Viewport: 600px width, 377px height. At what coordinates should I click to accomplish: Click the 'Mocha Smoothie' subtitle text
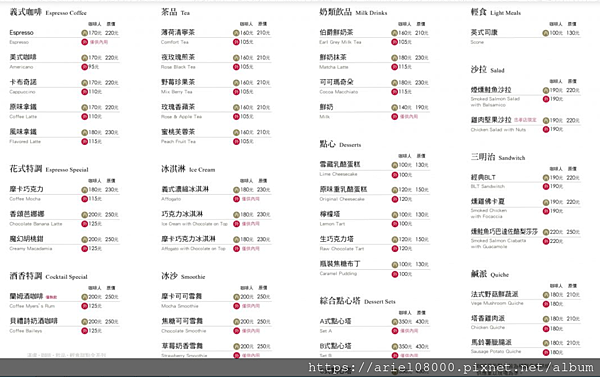tap(180, 306)
